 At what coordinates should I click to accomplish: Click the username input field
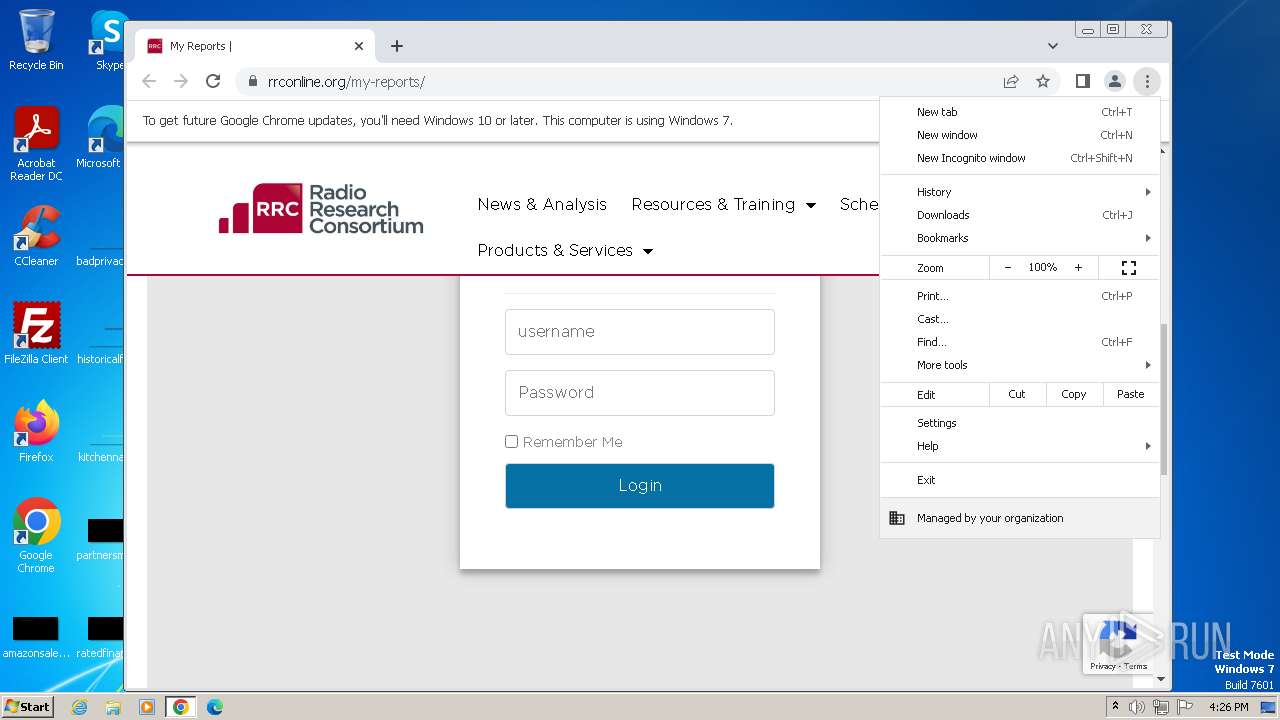coord(640,332)
